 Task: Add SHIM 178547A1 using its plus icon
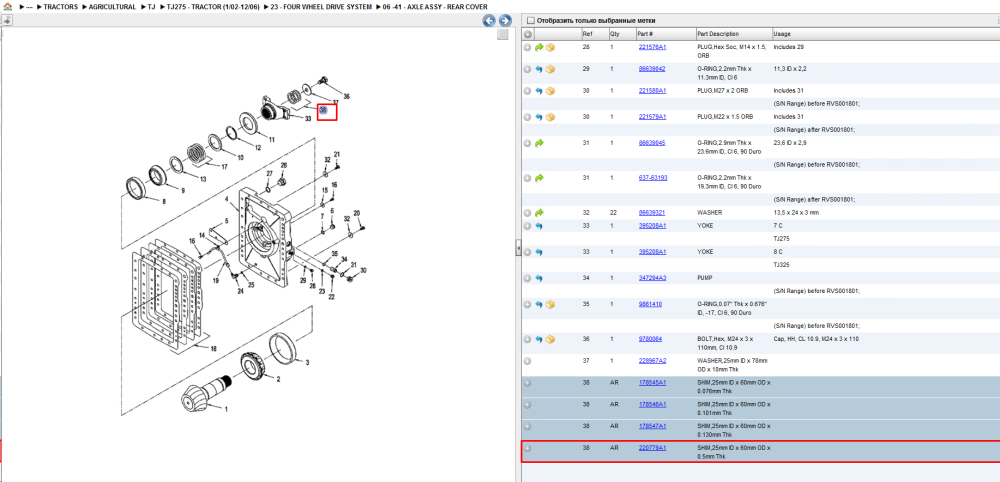[527, 427]
